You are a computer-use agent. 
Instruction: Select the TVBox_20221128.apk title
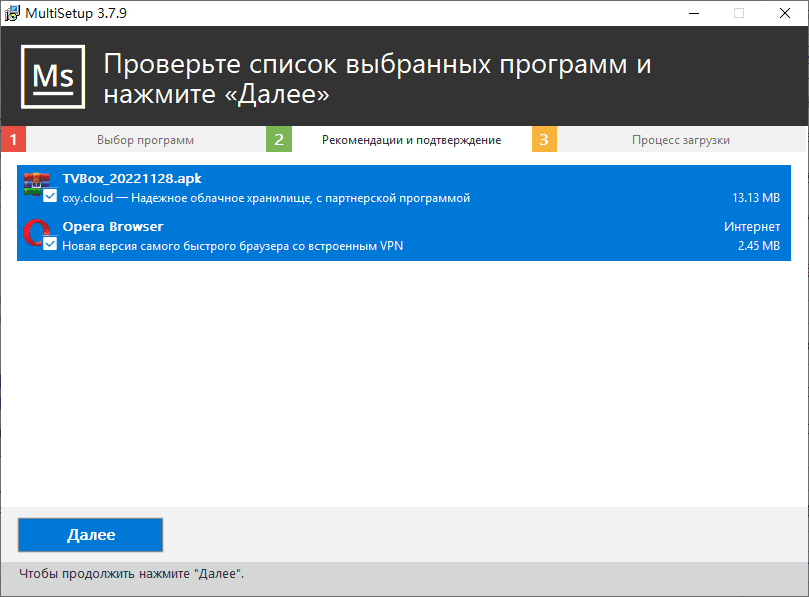point(132,178)
